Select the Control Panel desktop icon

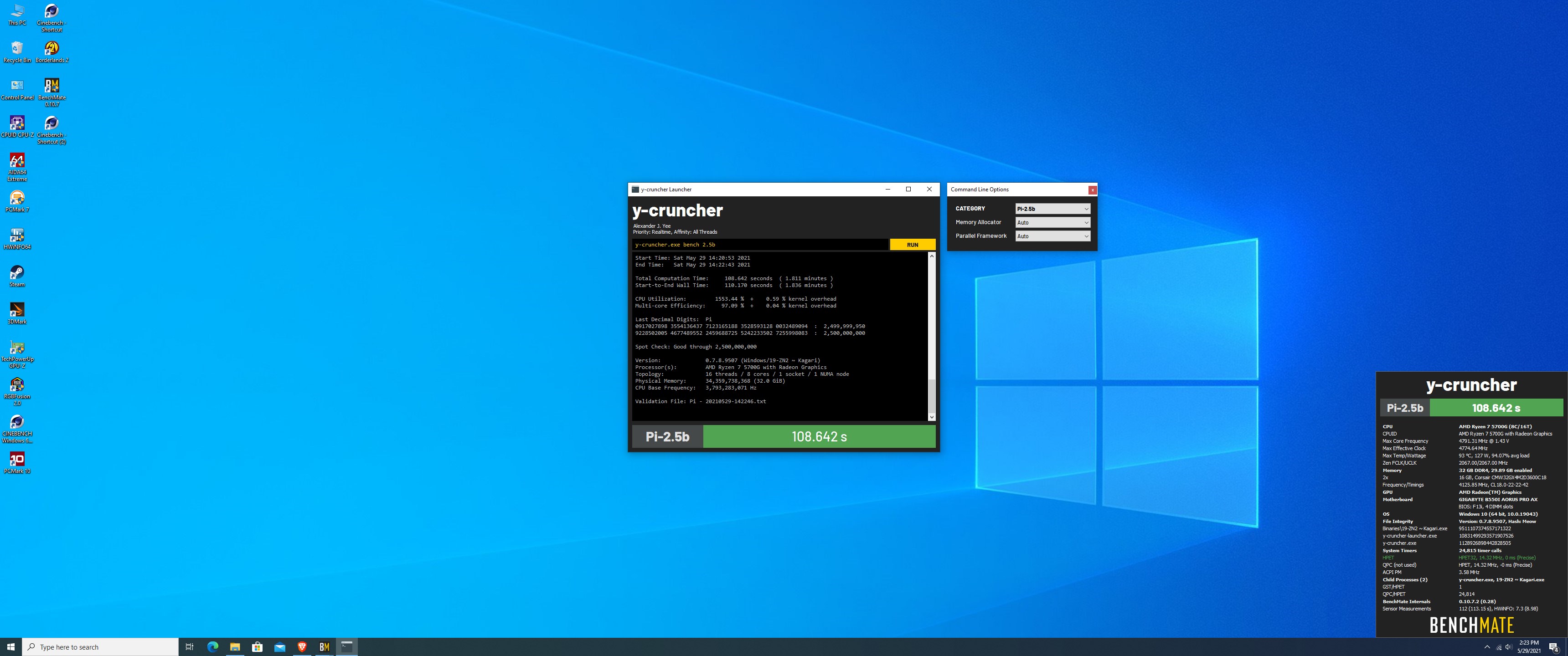click(x=17, y=89)
